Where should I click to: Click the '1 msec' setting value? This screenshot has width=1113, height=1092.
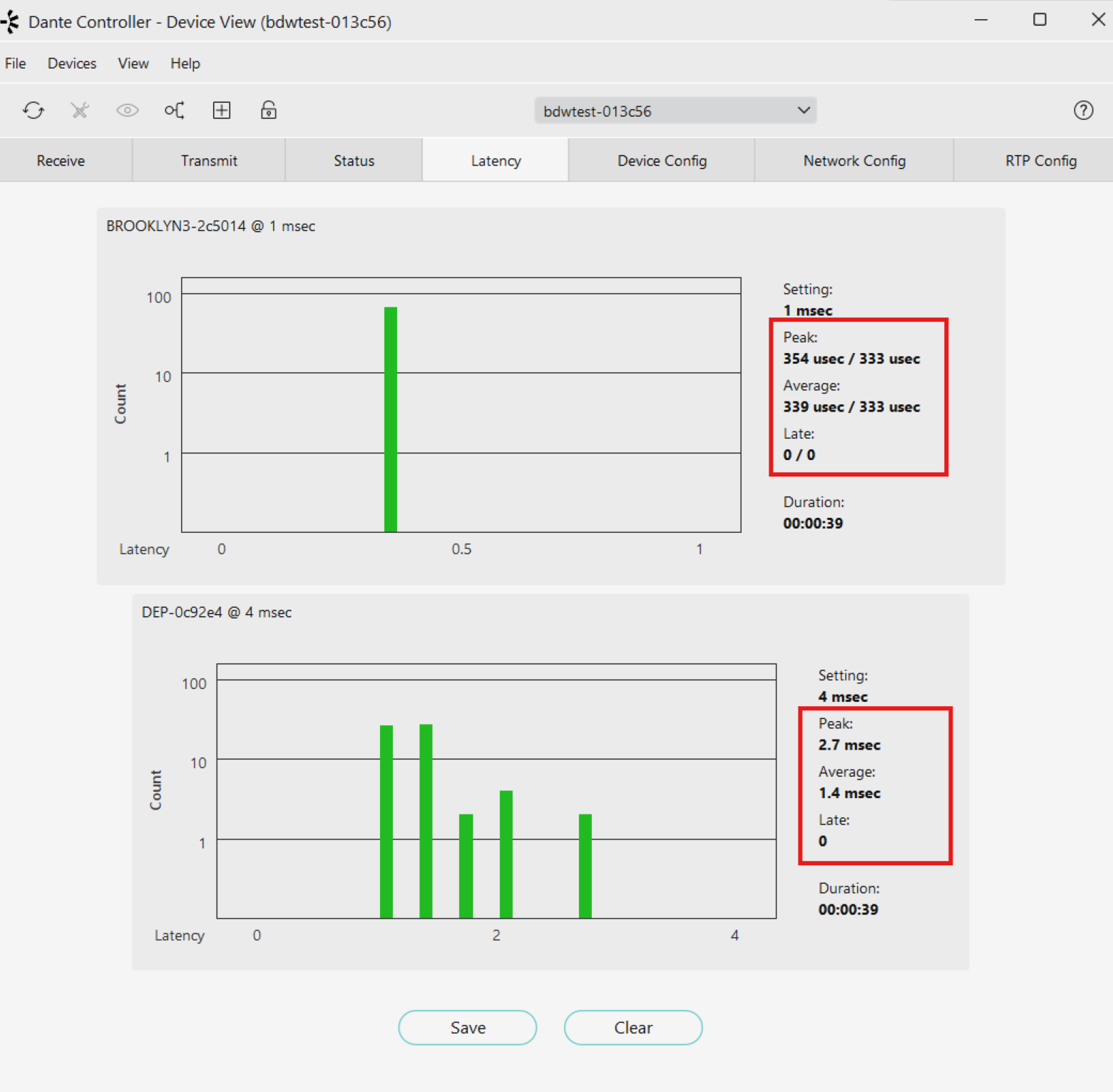(x=808, y=311)
